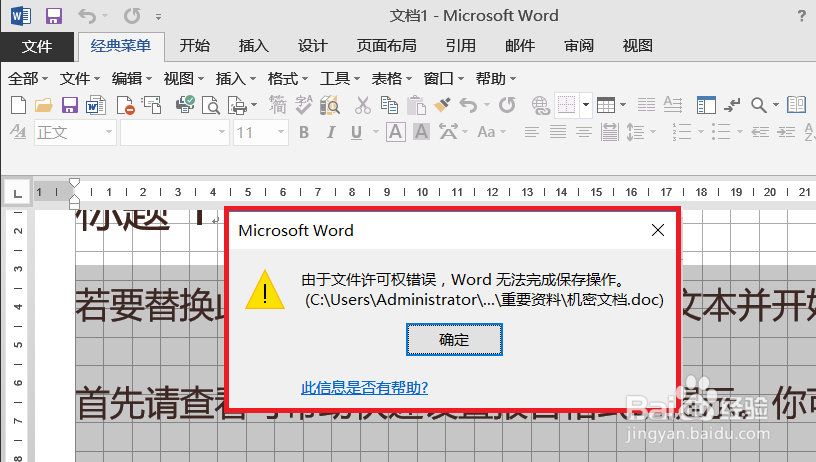Toggle Align Left paragraph button
816x462 pixels.
tap(531, 133)
